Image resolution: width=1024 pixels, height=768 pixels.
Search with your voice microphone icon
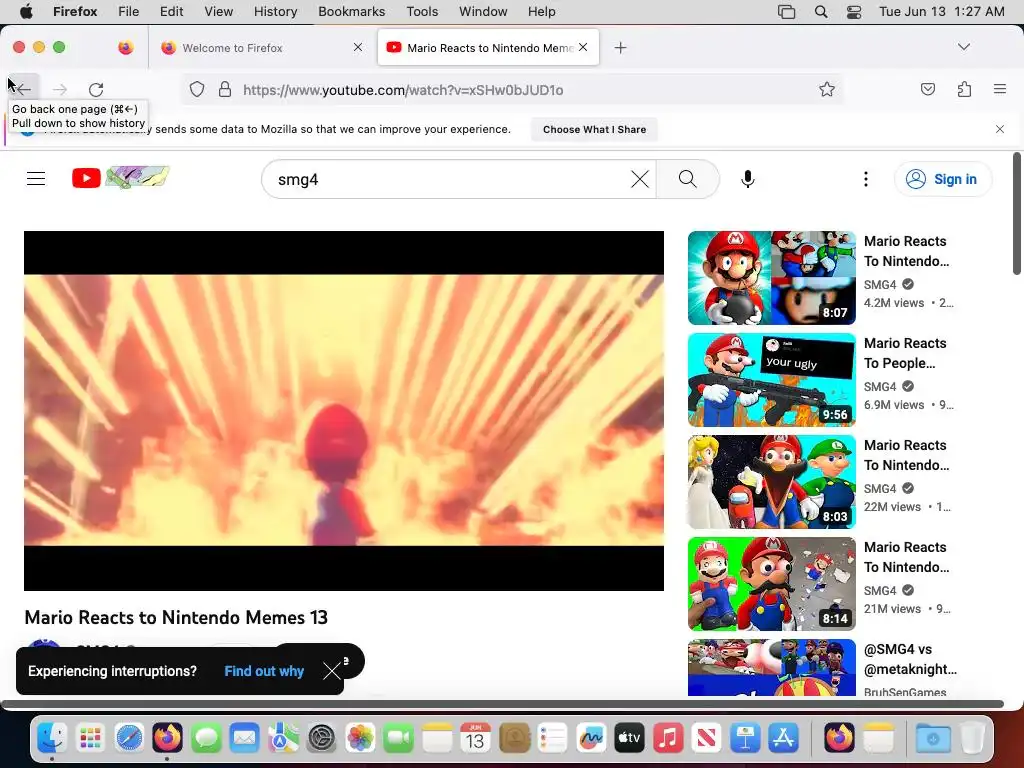748,179
